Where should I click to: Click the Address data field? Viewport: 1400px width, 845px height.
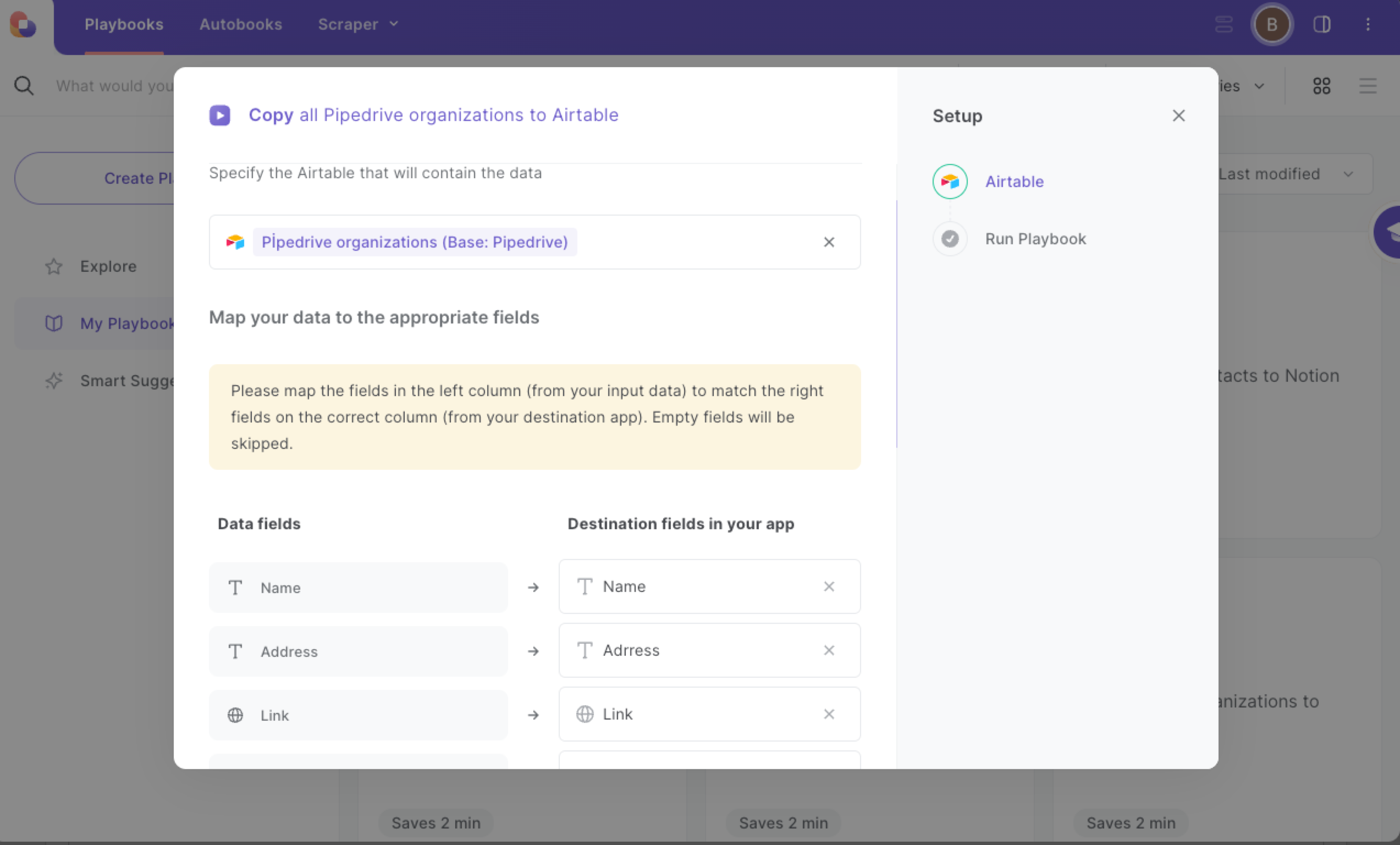(358, 651)
